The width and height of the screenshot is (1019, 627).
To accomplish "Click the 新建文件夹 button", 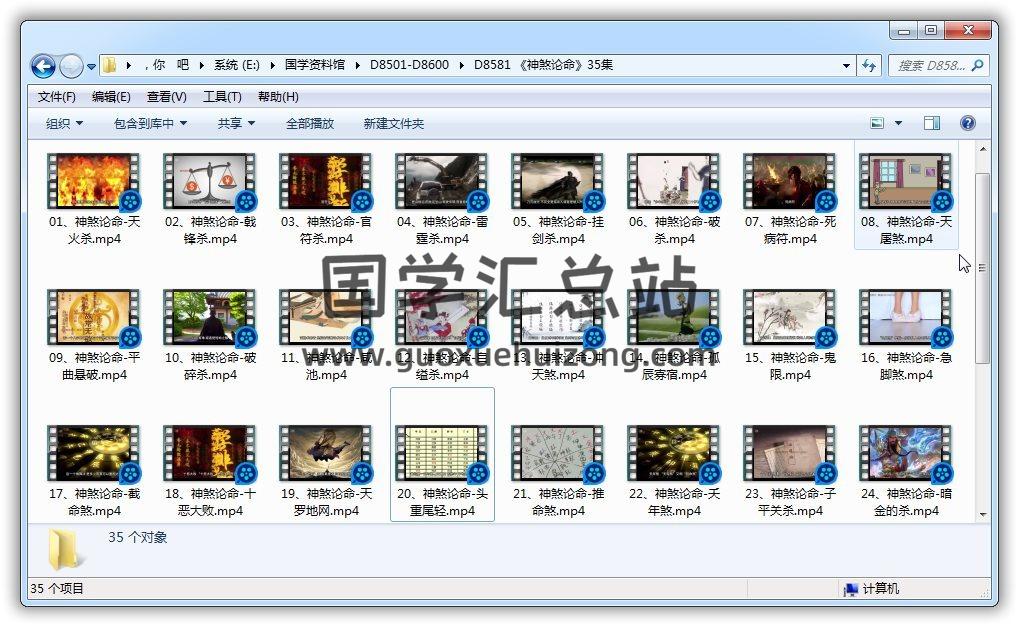I will pyautogui.click(x=393, y=123).
